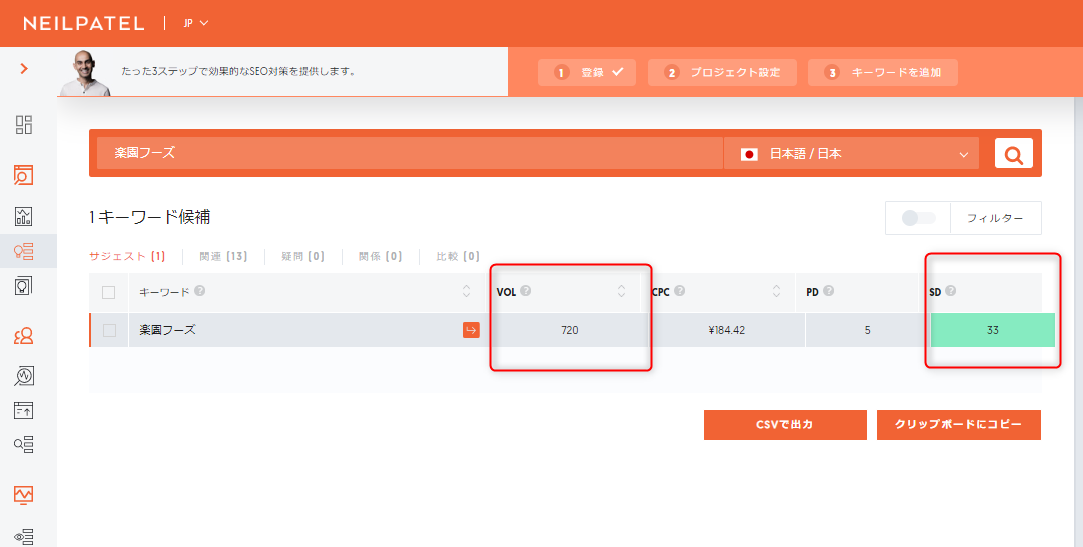Open the dashboard grid icon in sidebar

tap(23, 125)
